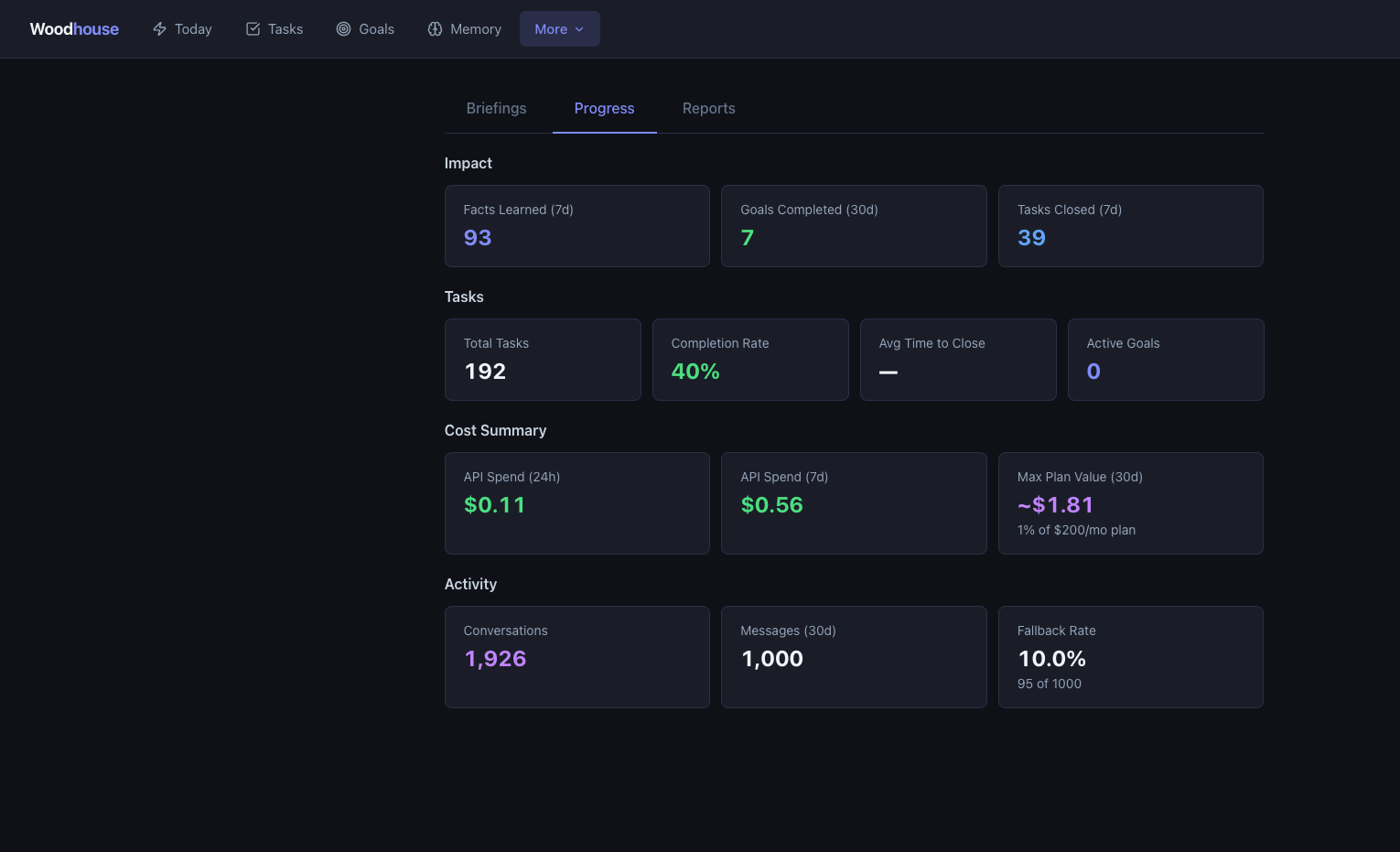1400x852 pixels.
Task: Click the Fallback Rate label
Action: [x=1056, y=631]
